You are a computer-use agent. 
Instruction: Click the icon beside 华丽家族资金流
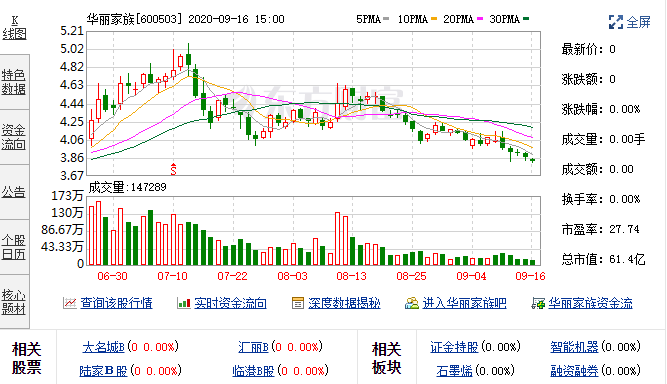pos(538,303)
